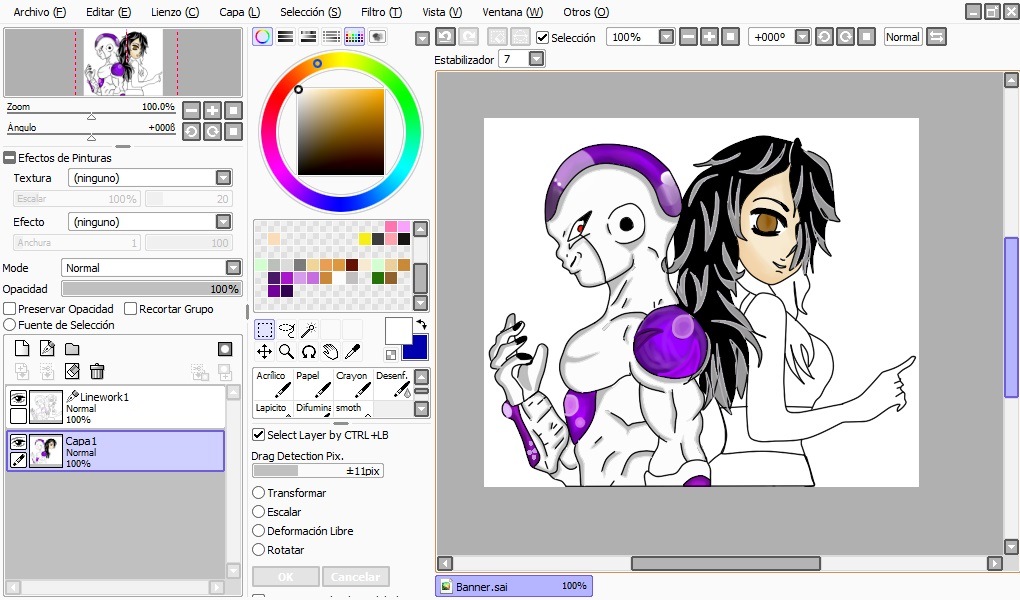Image resolution: width=1020 pixels, height=600 pixels.
Task: Select the rectangular selection tool
Action: coord(264,329)
